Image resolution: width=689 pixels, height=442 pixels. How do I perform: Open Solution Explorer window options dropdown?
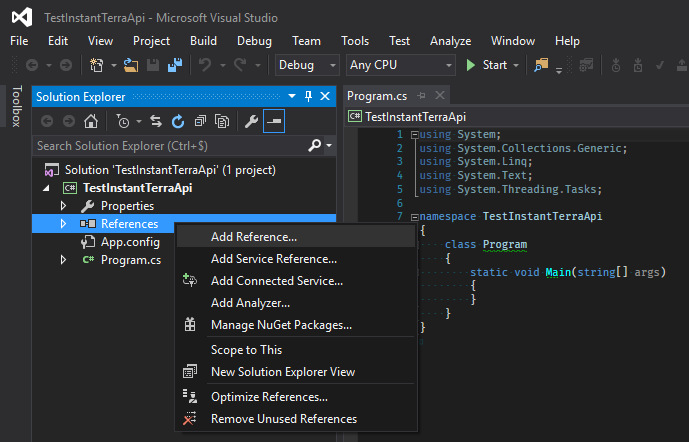click(292, 96)
